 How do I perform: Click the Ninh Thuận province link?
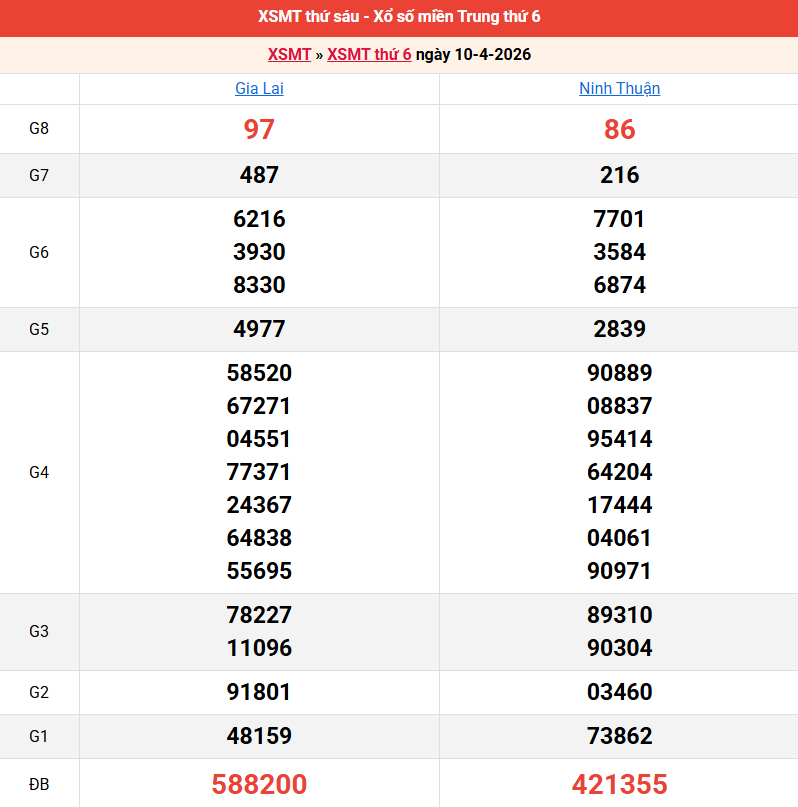pos(619,88)
